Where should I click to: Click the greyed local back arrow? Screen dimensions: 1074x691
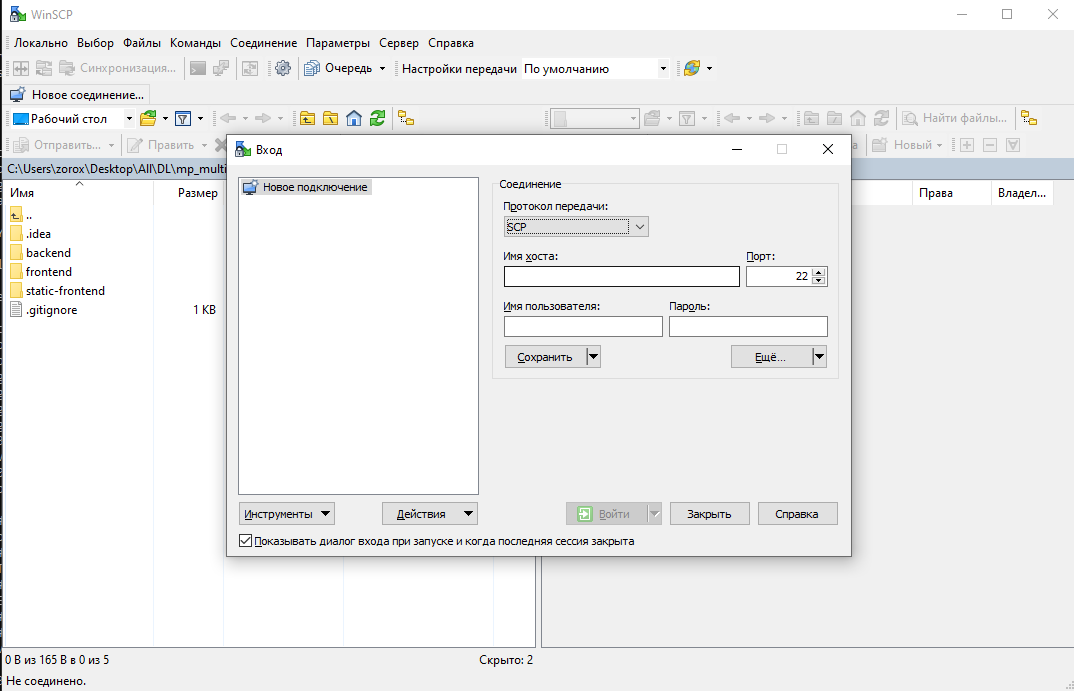coord(228,118)
